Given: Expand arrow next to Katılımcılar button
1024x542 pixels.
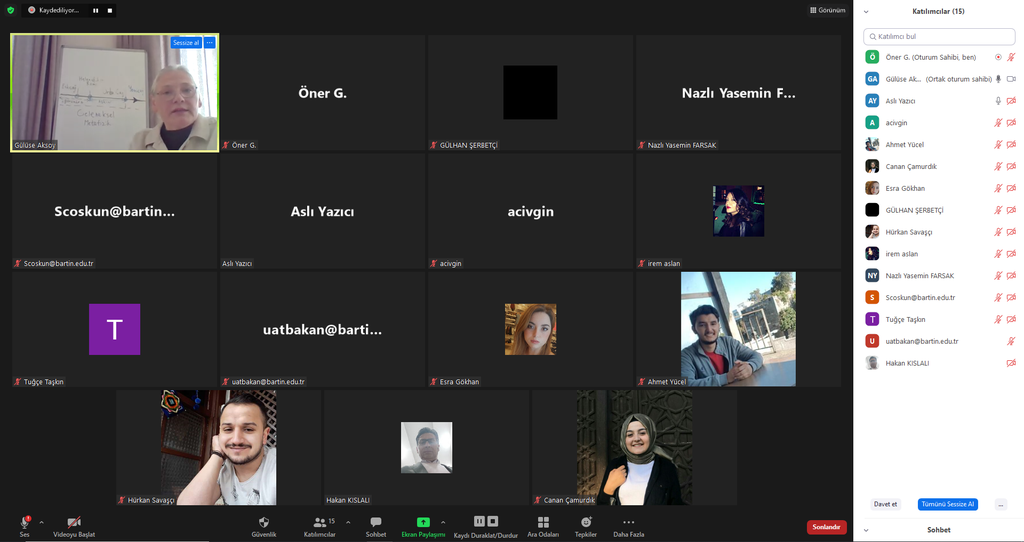Looking at the screenshot, I should 348,522.
